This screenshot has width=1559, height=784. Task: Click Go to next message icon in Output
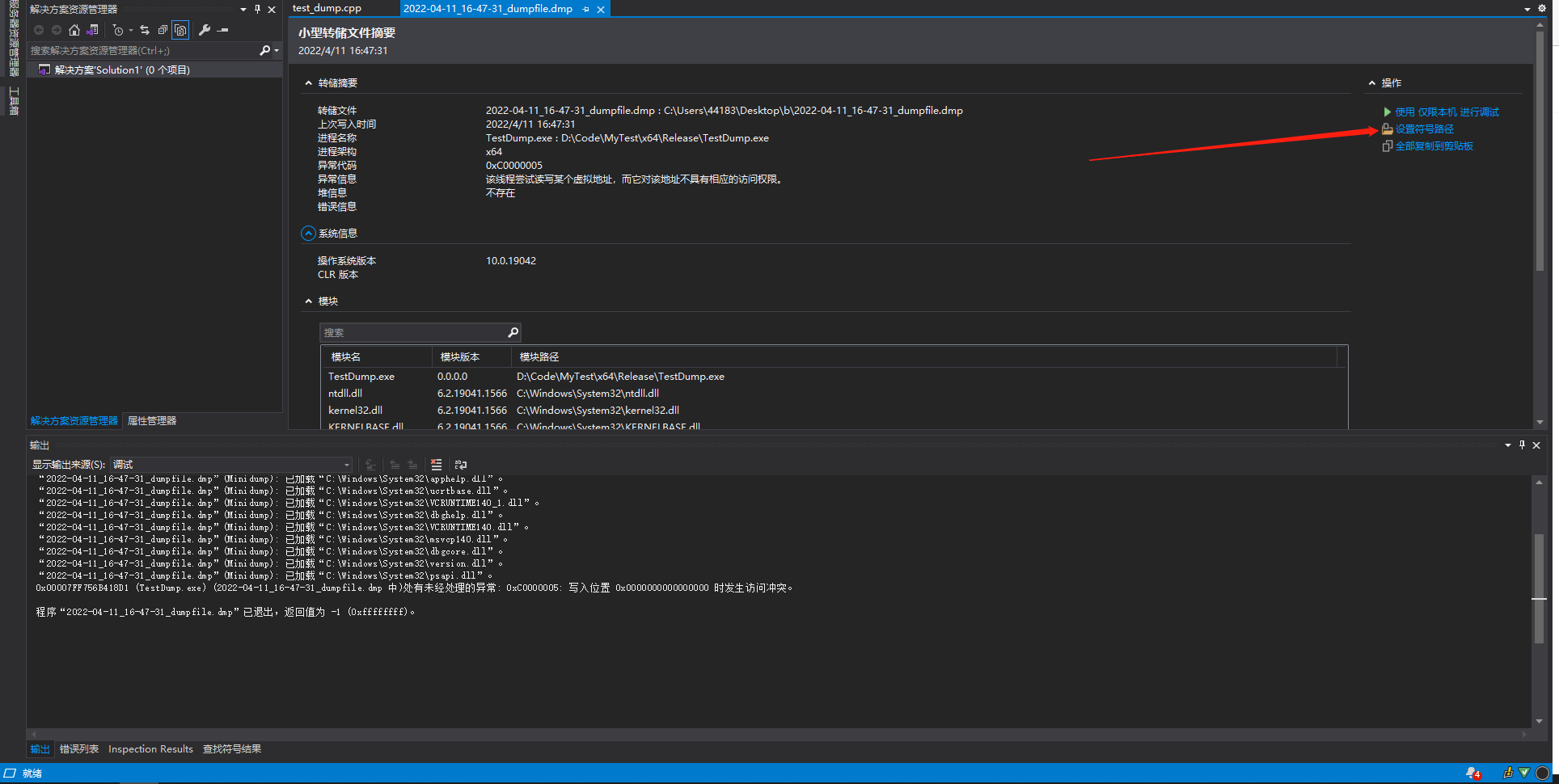(x=412, y=465)
